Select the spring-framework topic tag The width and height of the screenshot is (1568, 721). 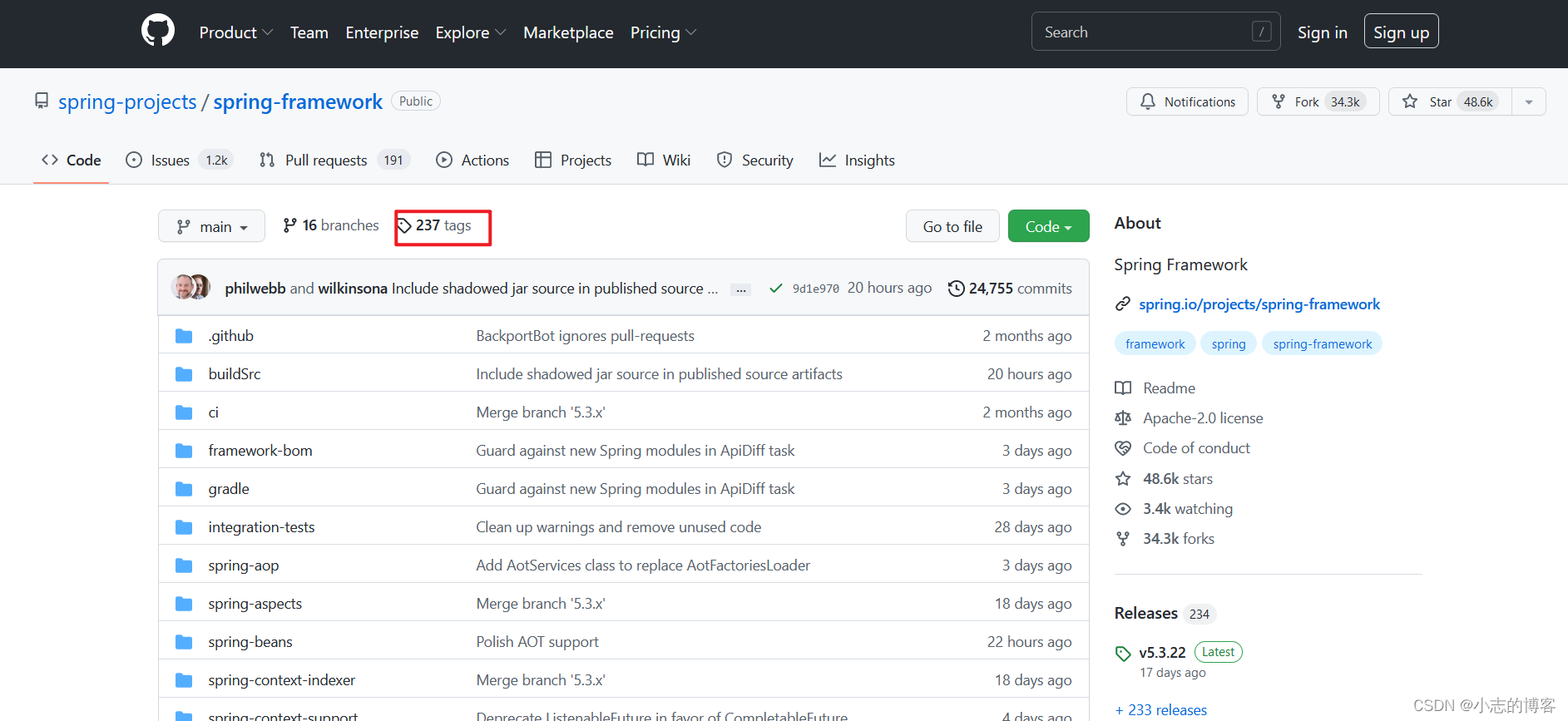(x=1322, y=343)
